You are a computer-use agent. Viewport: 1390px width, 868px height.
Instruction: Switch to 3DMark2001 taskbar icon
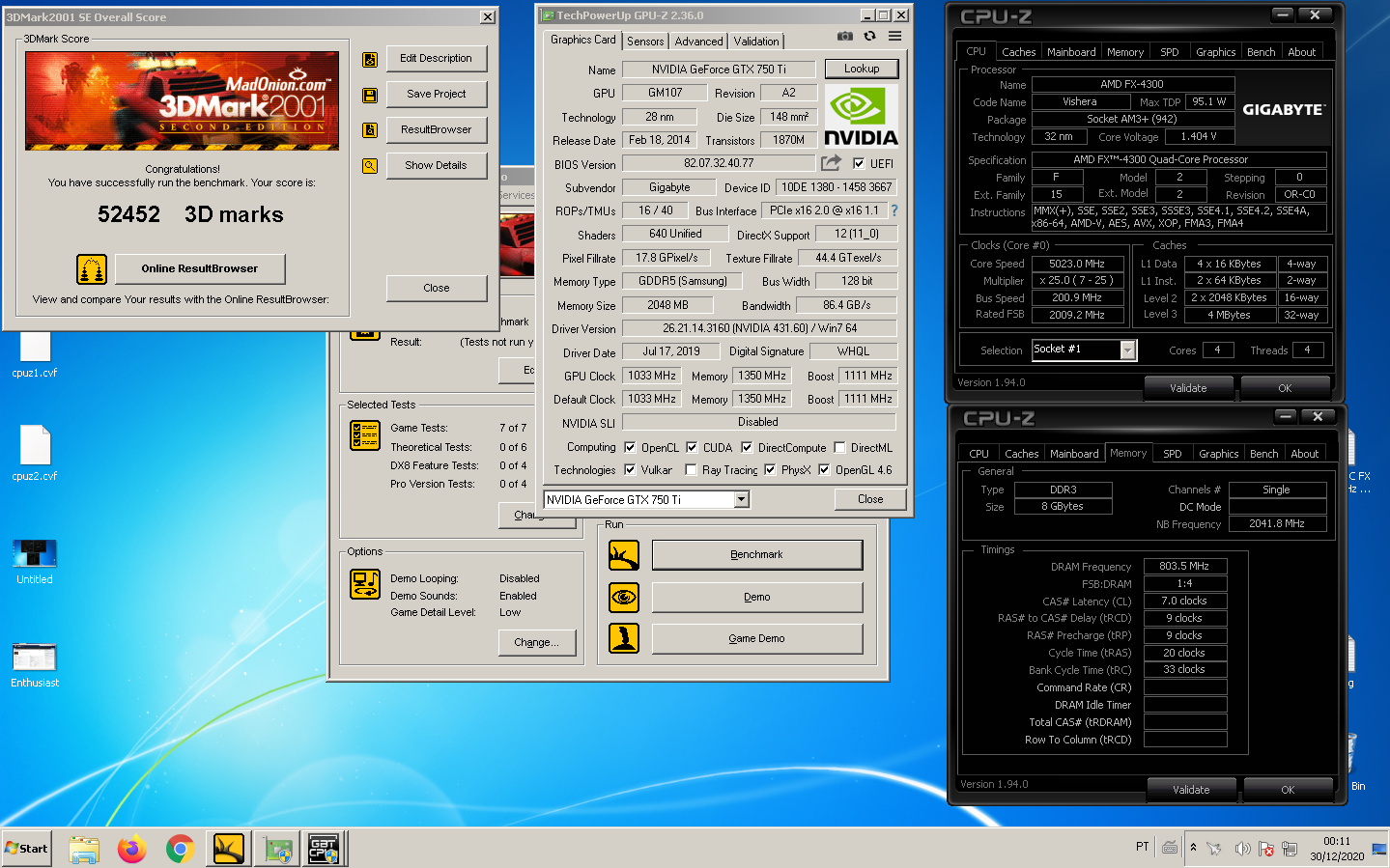229,849
